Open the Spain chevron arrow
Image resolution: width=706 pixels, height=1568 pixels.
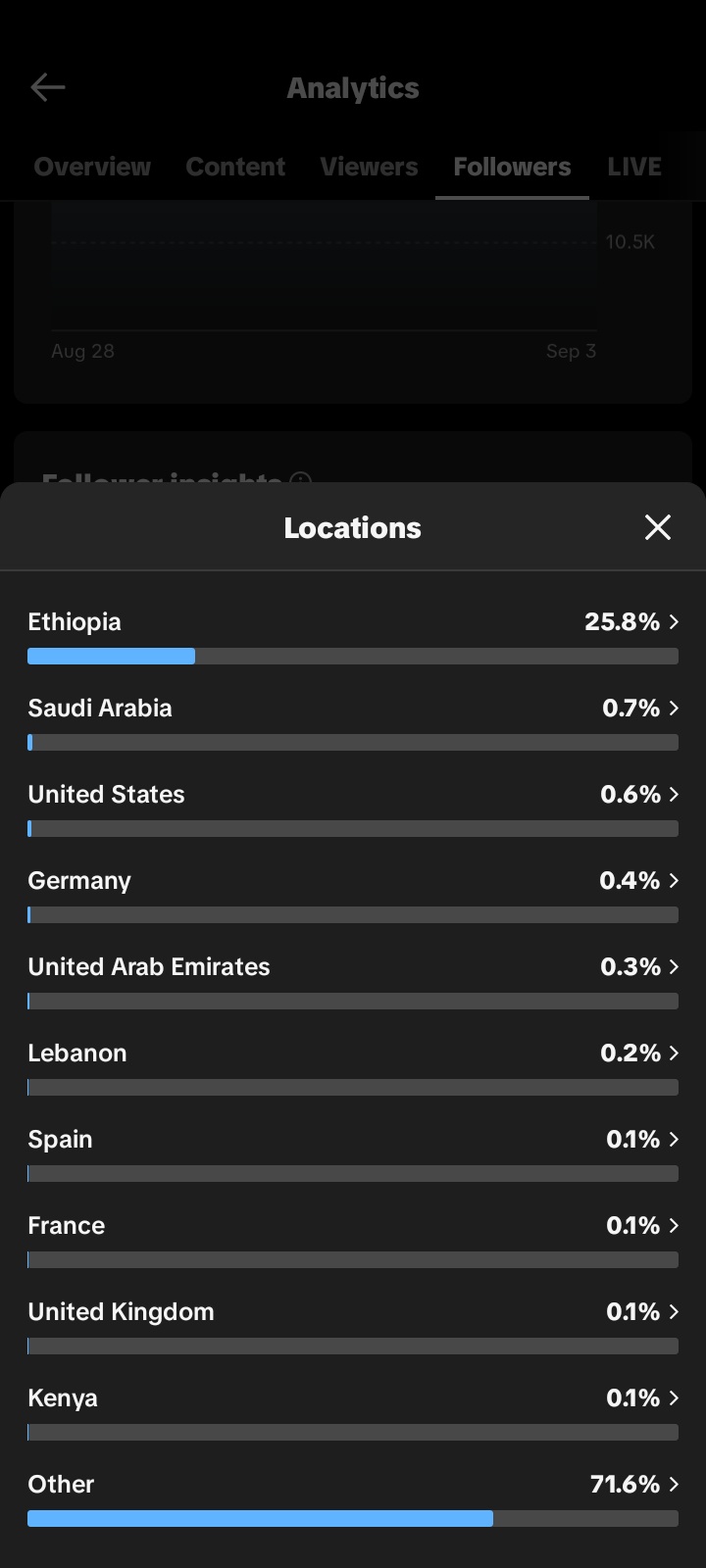click(674, 1139)
